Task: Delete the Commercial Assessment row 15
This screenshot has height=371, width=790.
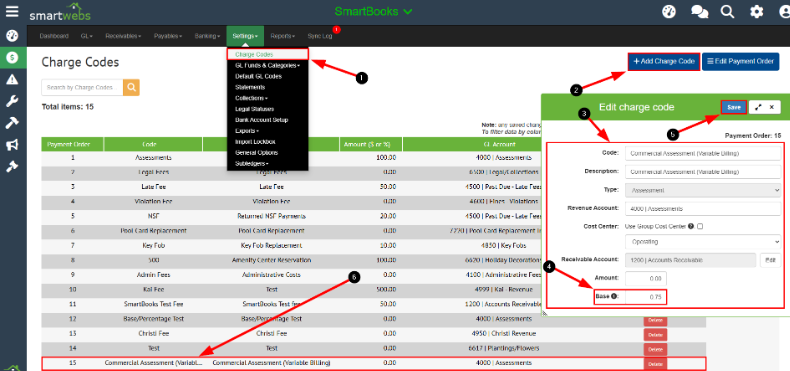Action: [655, 363]
